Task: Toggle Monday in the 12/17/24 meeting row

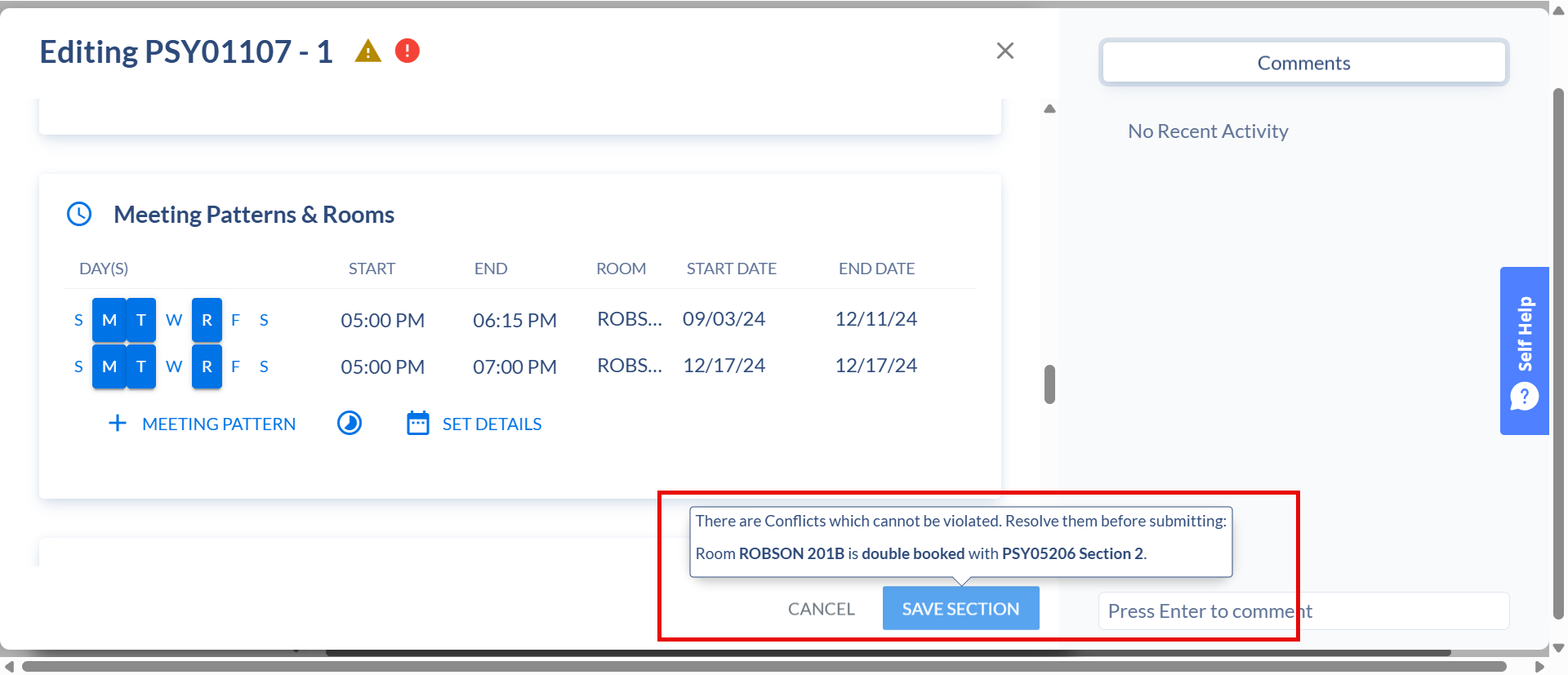Action: 109,366
